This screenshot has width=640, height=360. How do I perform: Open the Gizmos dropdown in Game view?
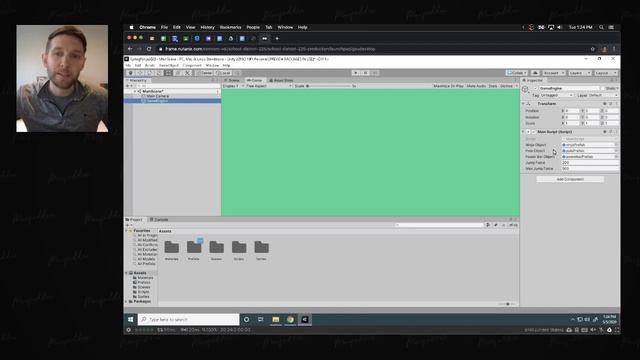[x=508, y=86]
